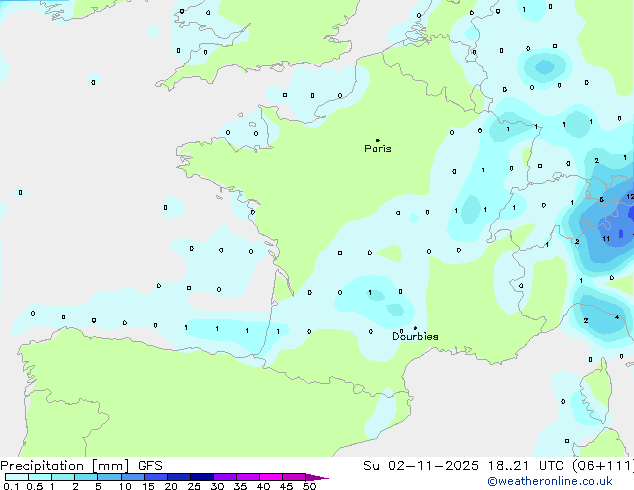Pick the 5 mm legend color swatch
The image size is (634, 490).
[x=109, y=477]
